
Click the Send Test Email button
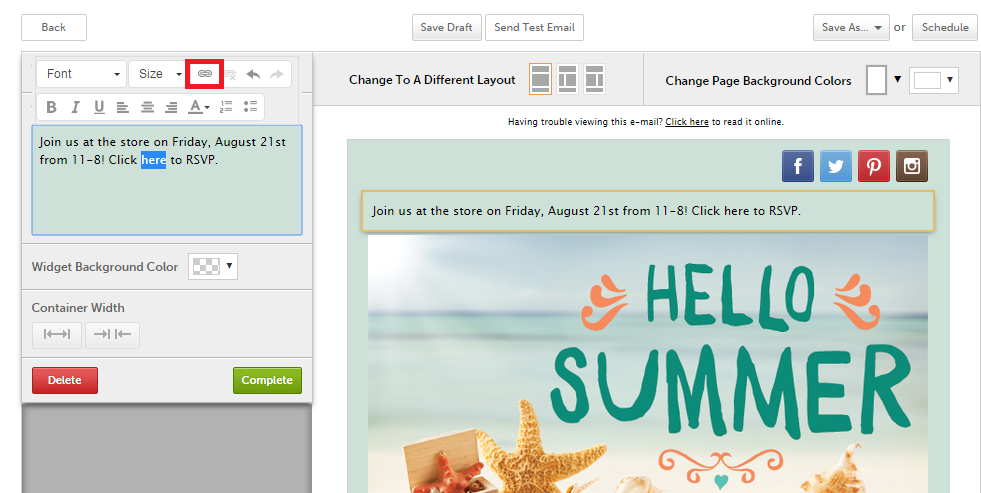pyautogui.click(x=534, y=28)
